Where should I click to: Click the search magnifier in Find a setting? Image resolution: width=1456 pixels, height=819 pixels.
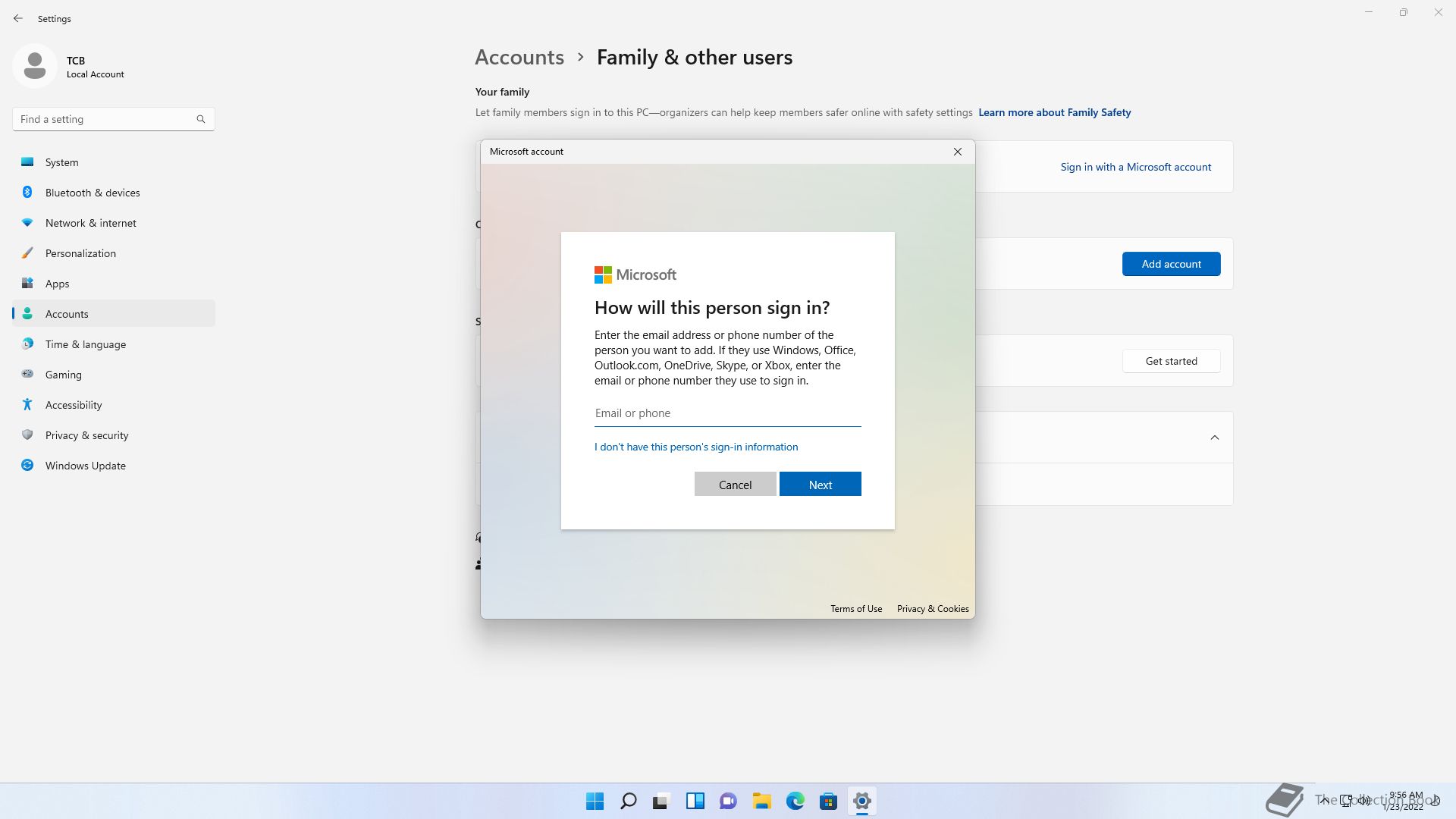201,119
